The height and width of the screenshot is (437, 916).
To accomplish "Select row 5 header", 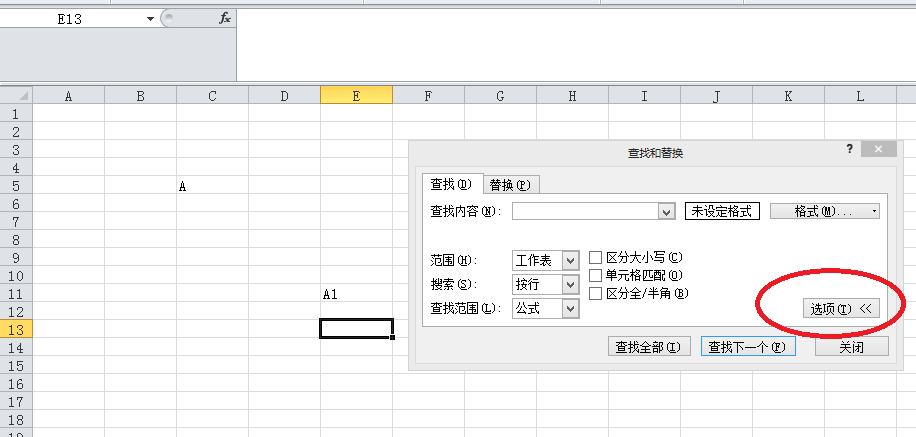I will click(16, 186).
